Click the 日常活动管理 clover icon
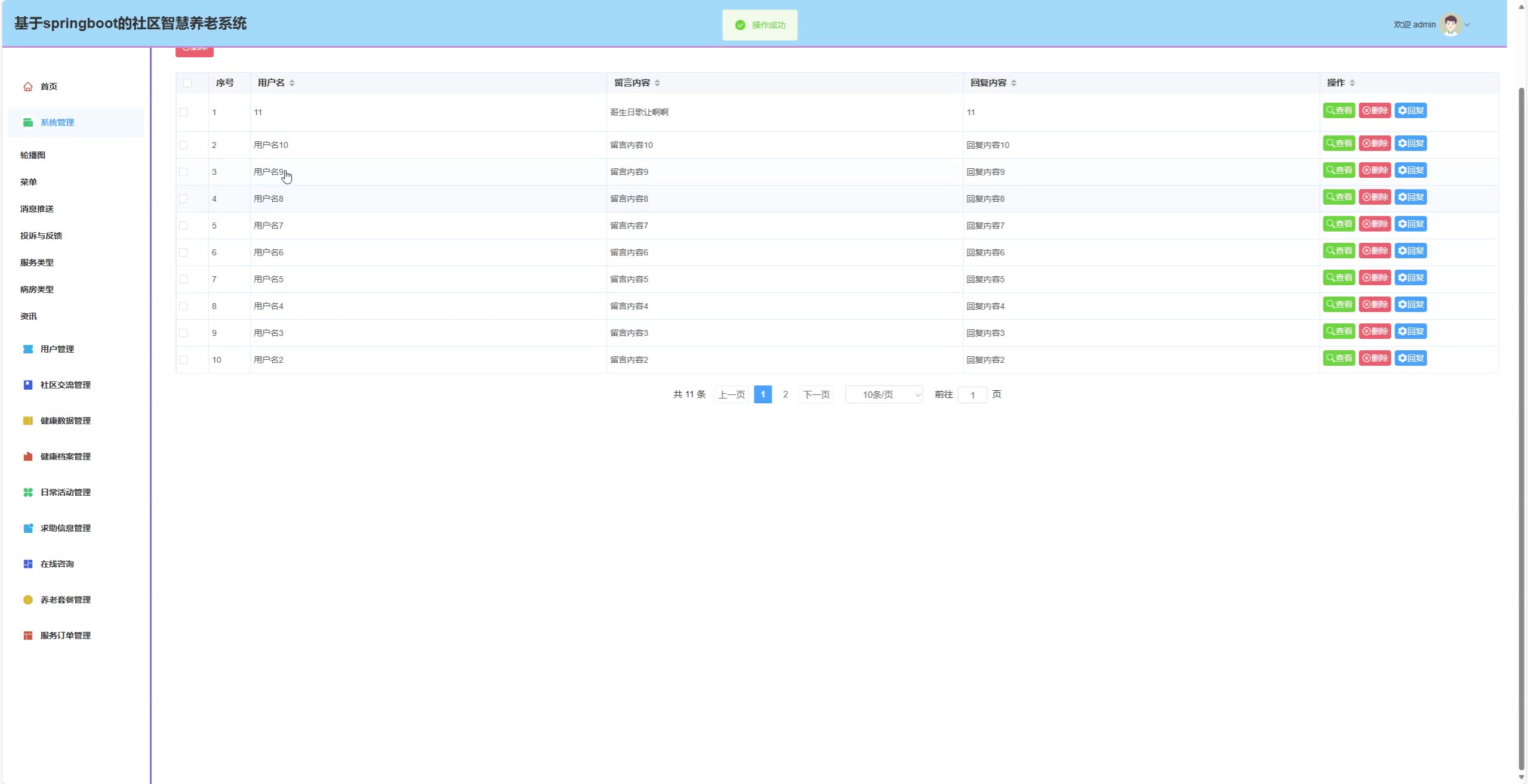The width and height of the screenshot is (1528, 784). pyautogui.click(x=28, y=492)
